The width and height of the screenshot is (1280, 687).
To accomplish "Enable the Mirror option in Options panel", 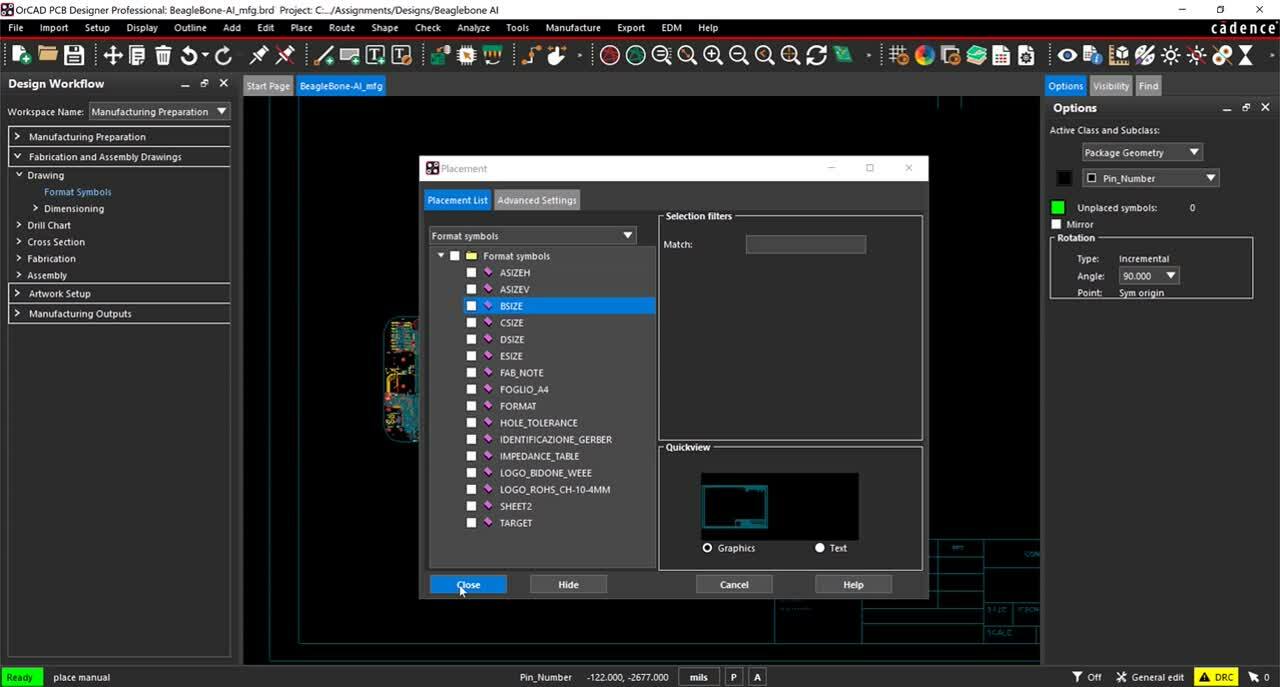I will pyautogui.click(x=1057, y=224).
